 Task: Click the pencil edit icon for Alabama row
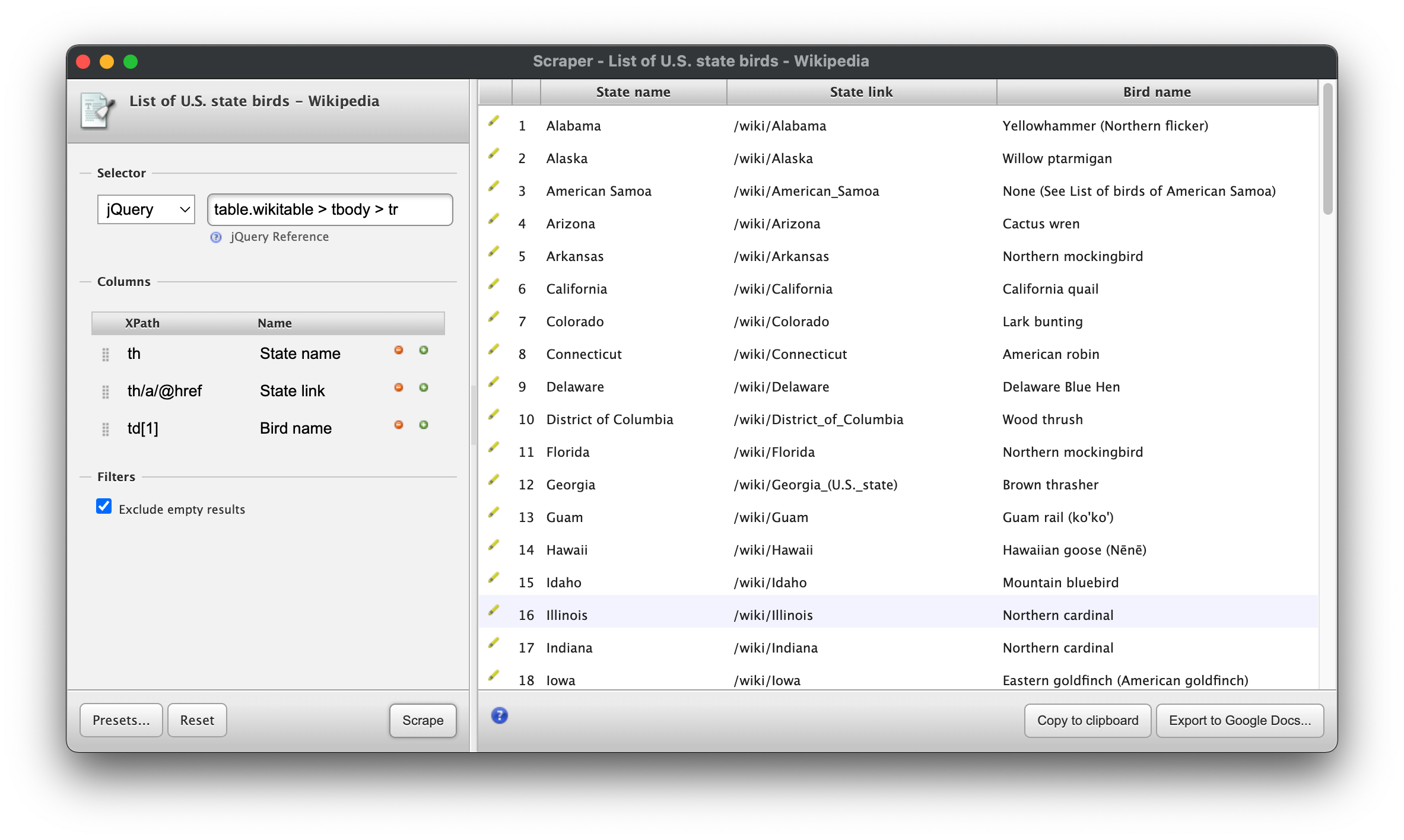point(494,121)
